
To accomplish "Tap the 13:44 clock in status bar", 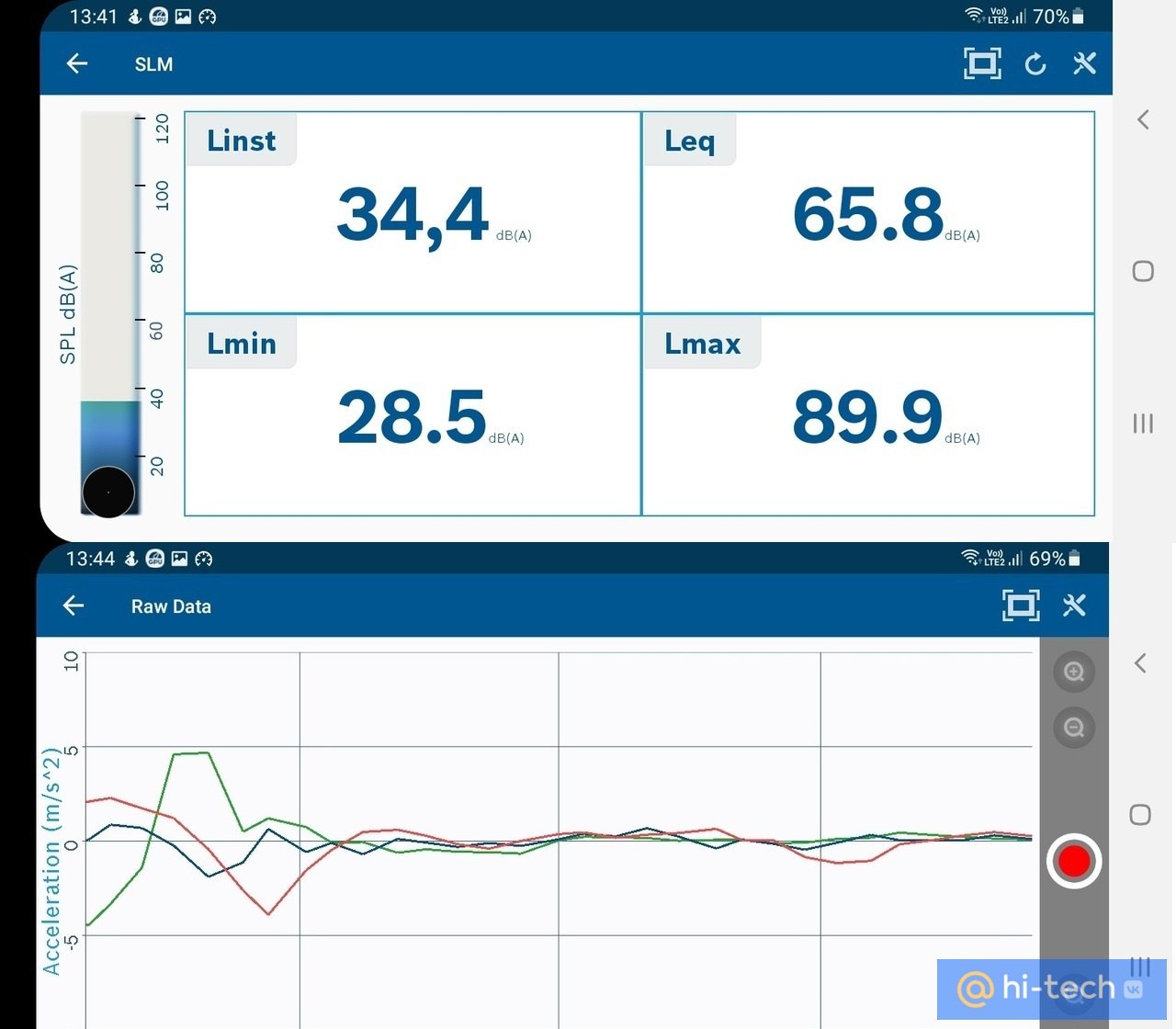I will 90,559.
